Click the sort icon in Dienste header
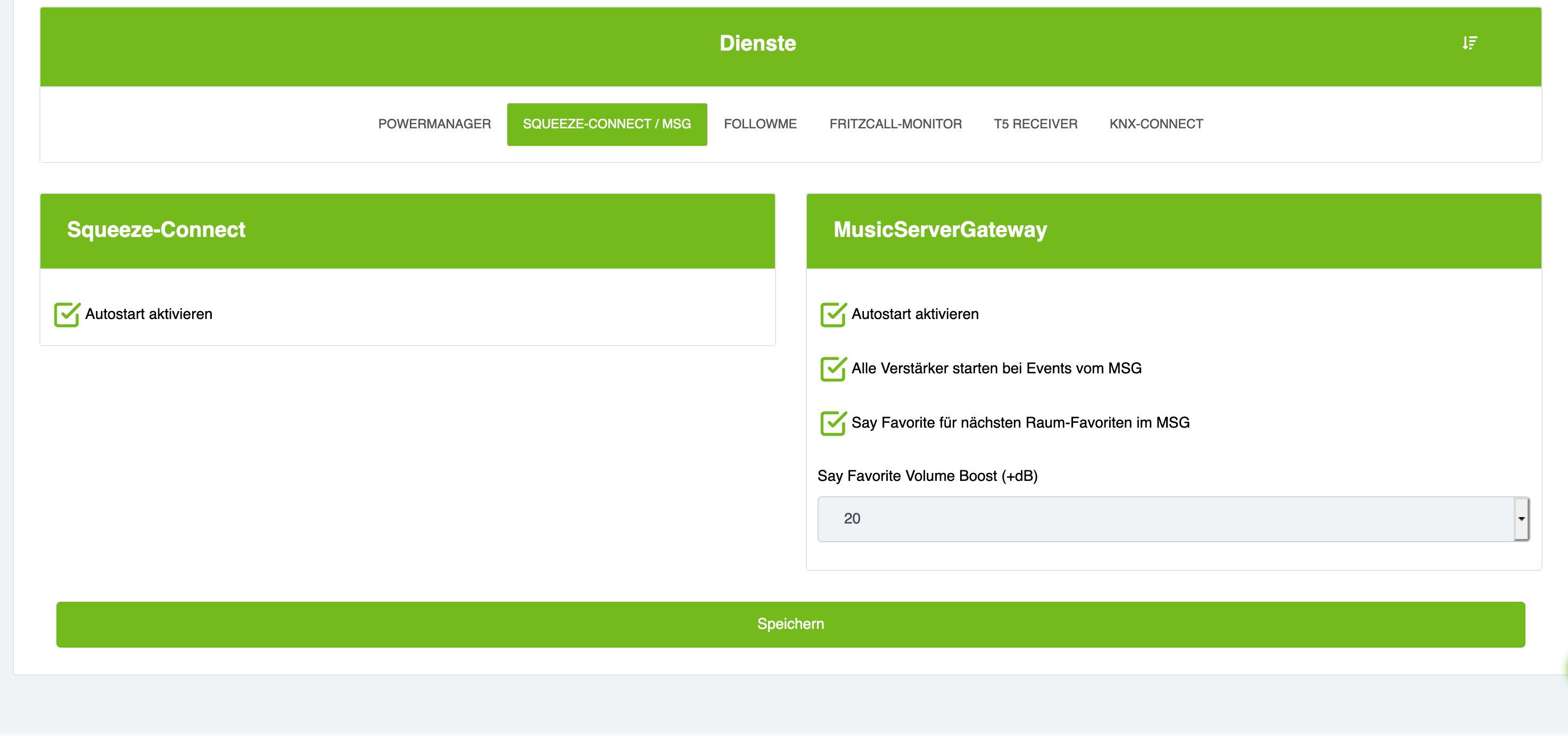Viewport: 1568px width, 736px height. point(1470,43)
